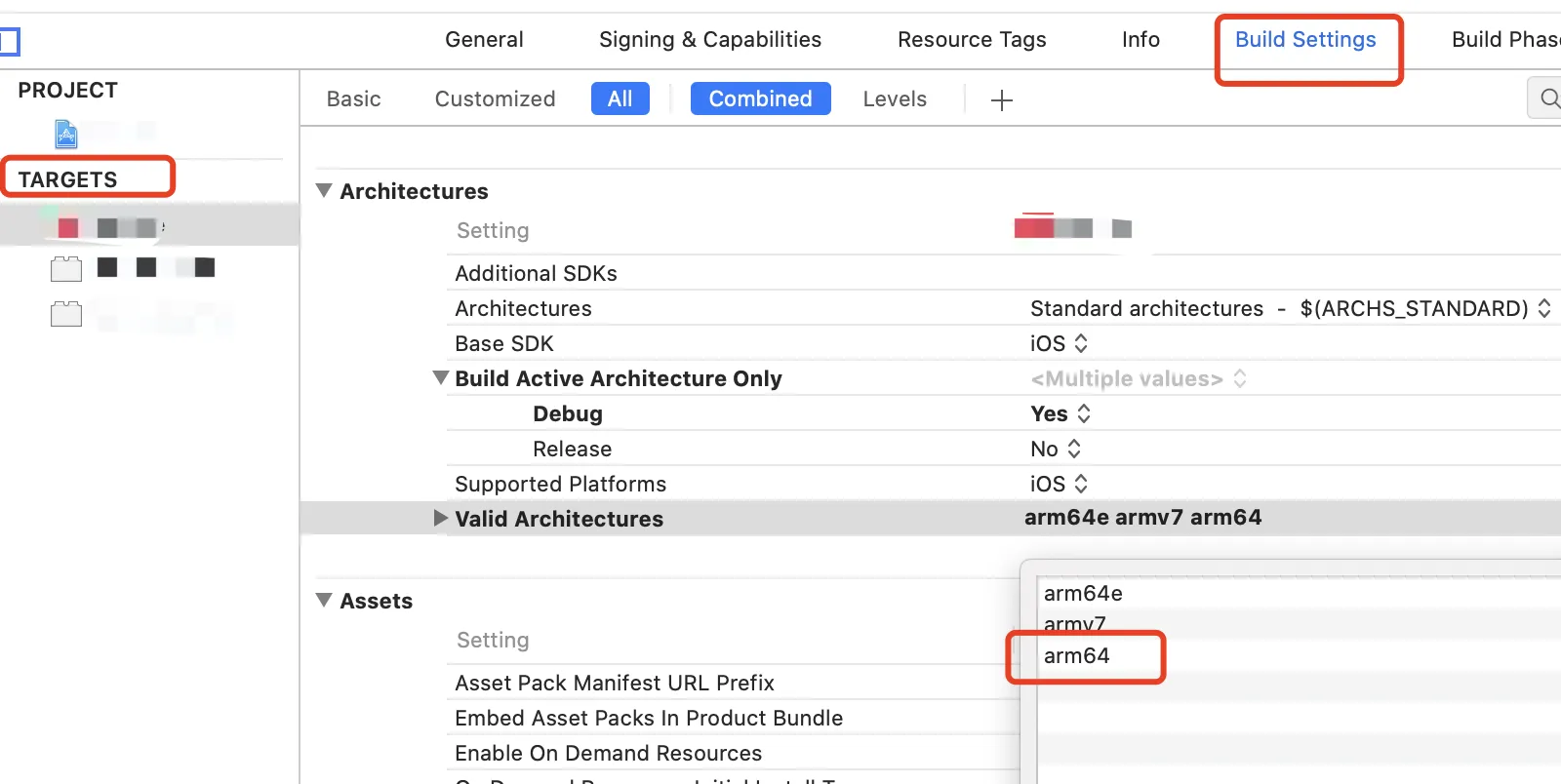Switch view to Levels
The image size is (1561, 784).
click(895, 99)
